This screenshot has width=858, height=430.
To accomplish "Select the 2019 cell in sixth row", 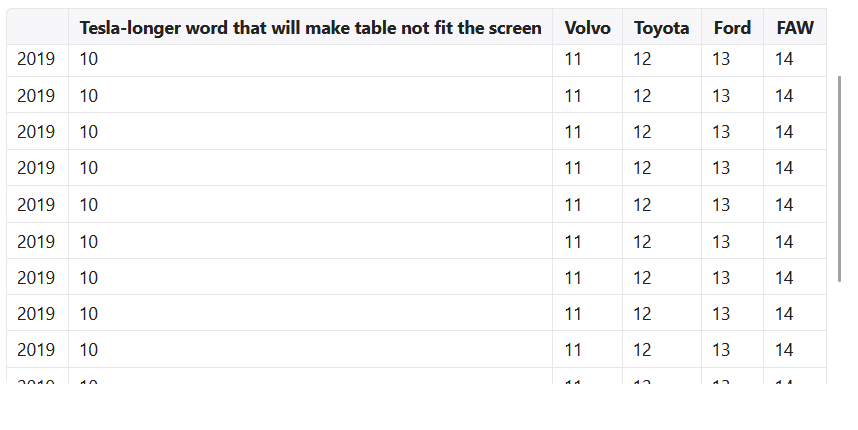I will (36, 241).
